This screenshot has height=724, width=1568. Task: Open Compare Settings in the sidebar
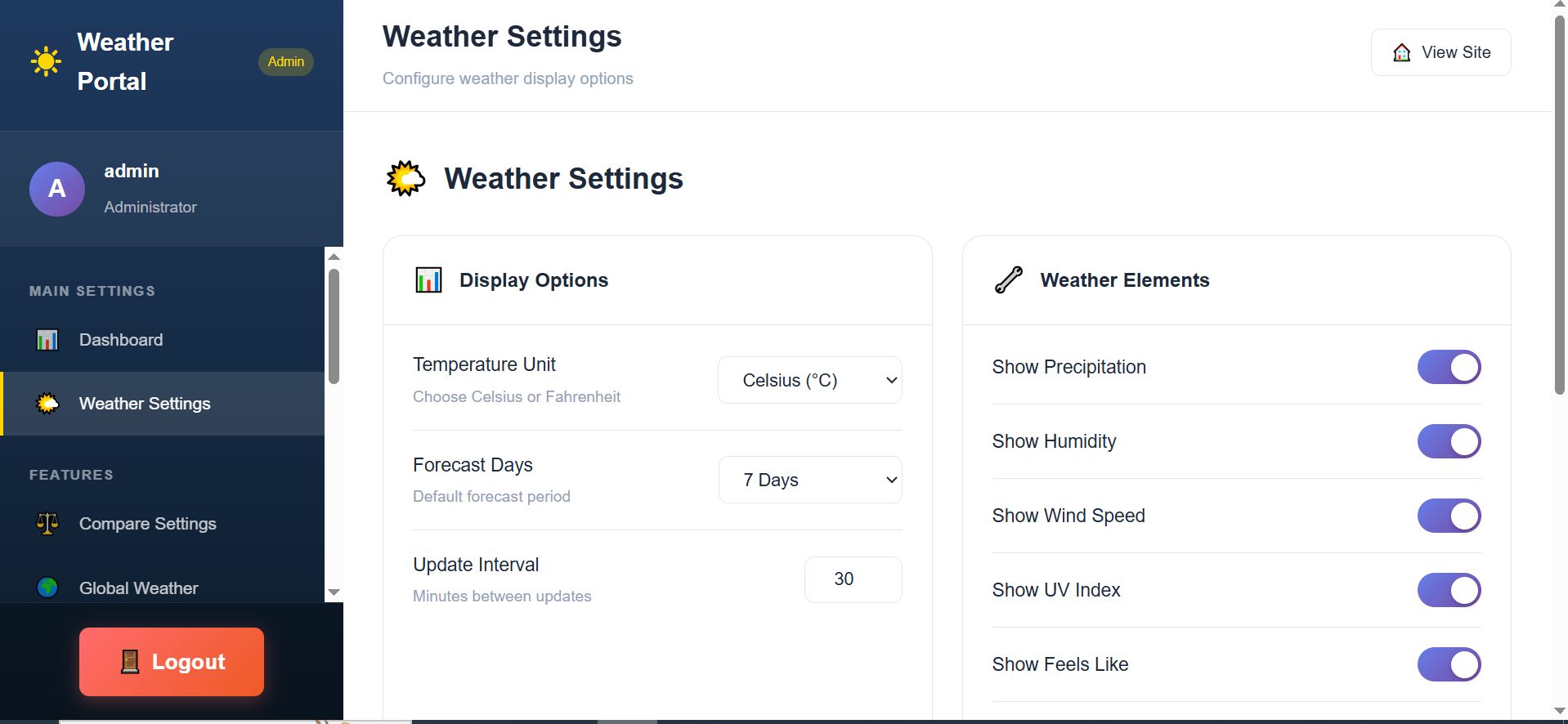tap(147, 524)
